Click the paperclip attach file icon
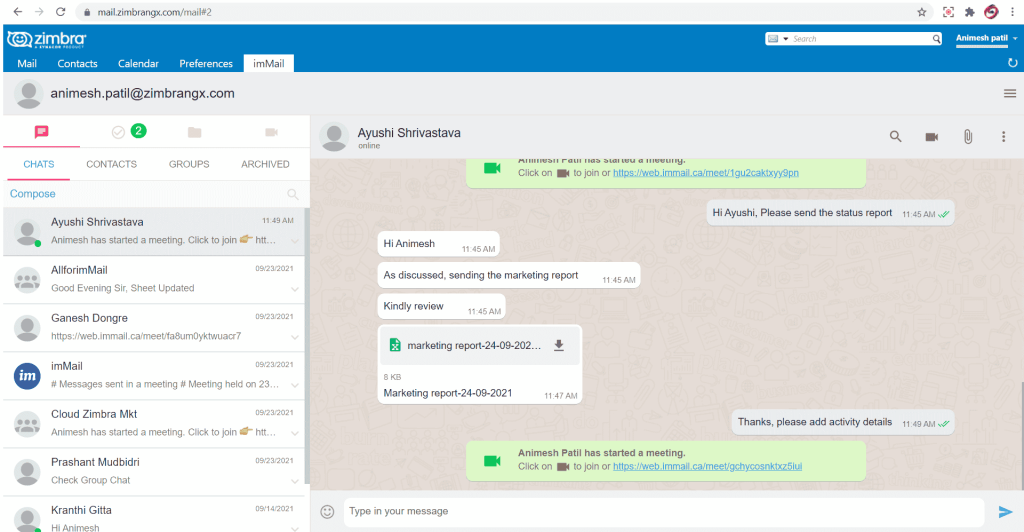The image size is (1024, 532). click(x=967, y=137)
